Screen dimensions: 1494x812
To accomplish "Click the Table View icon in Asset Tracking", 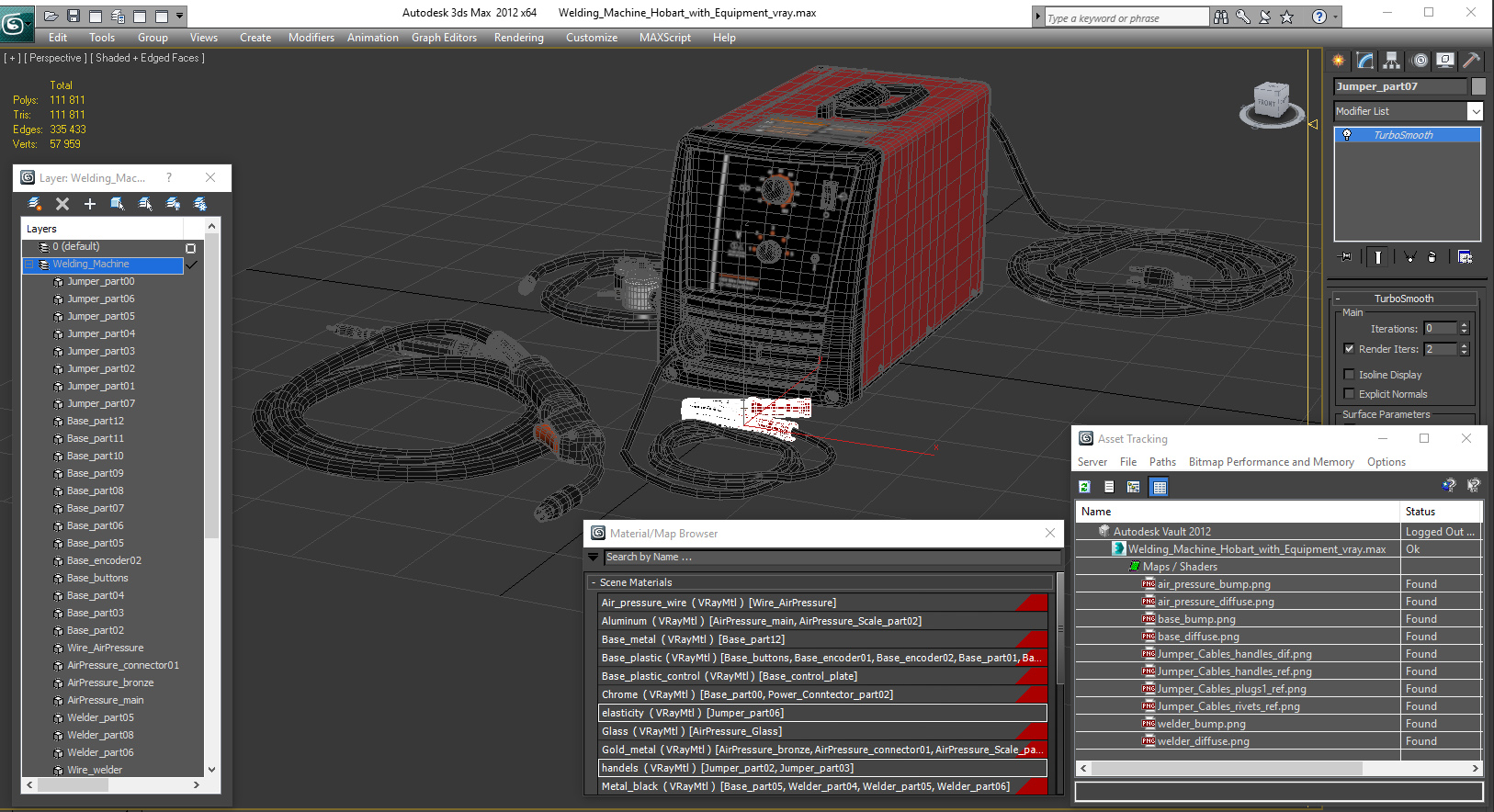I will pyautogui.click(x=1160, y=487).
